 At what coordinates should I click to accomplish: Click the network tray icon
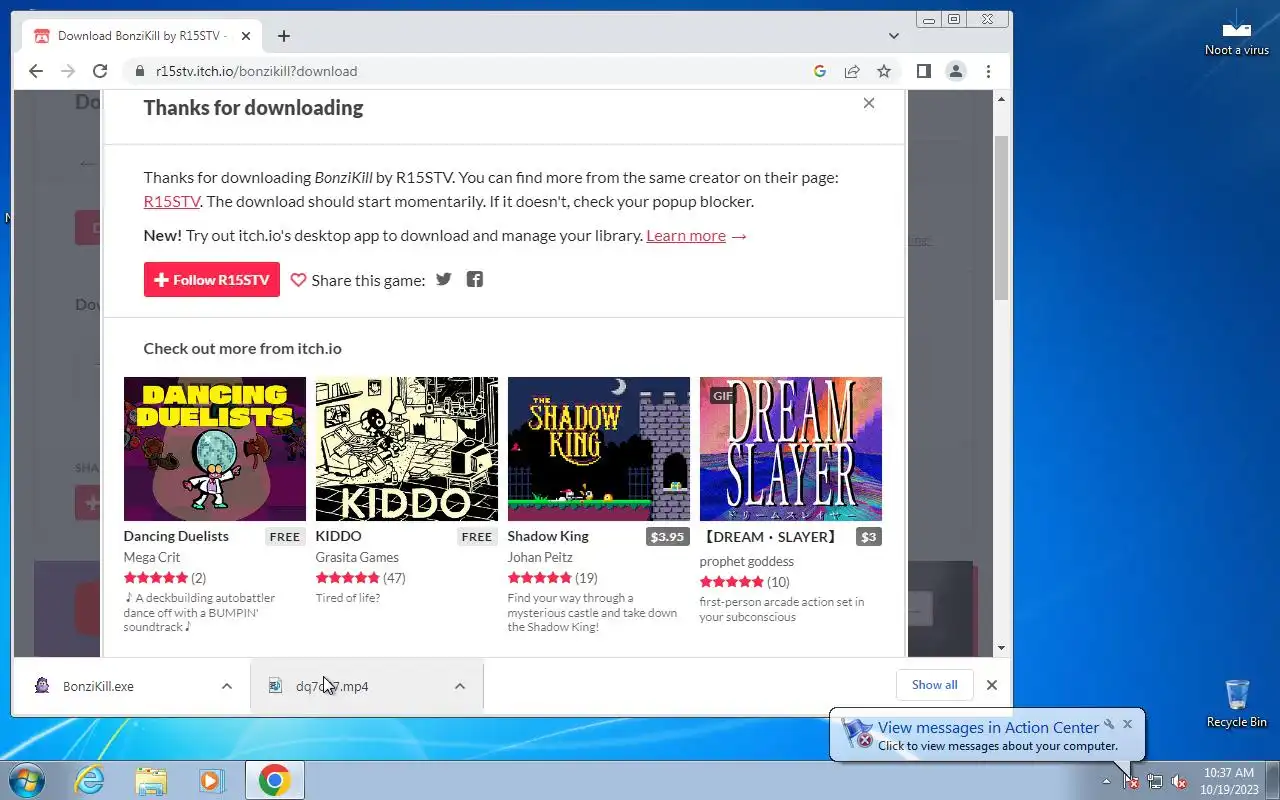[1155, 781]
